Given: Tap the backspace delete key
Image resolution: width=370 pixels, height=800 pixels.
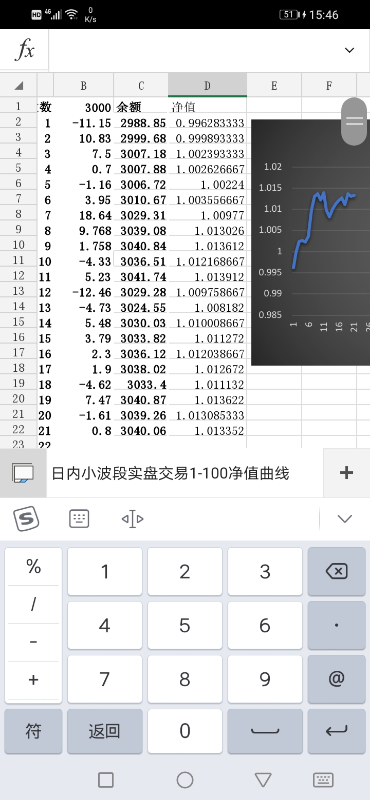Looking at the screenshot, I should tap(336, 571).
